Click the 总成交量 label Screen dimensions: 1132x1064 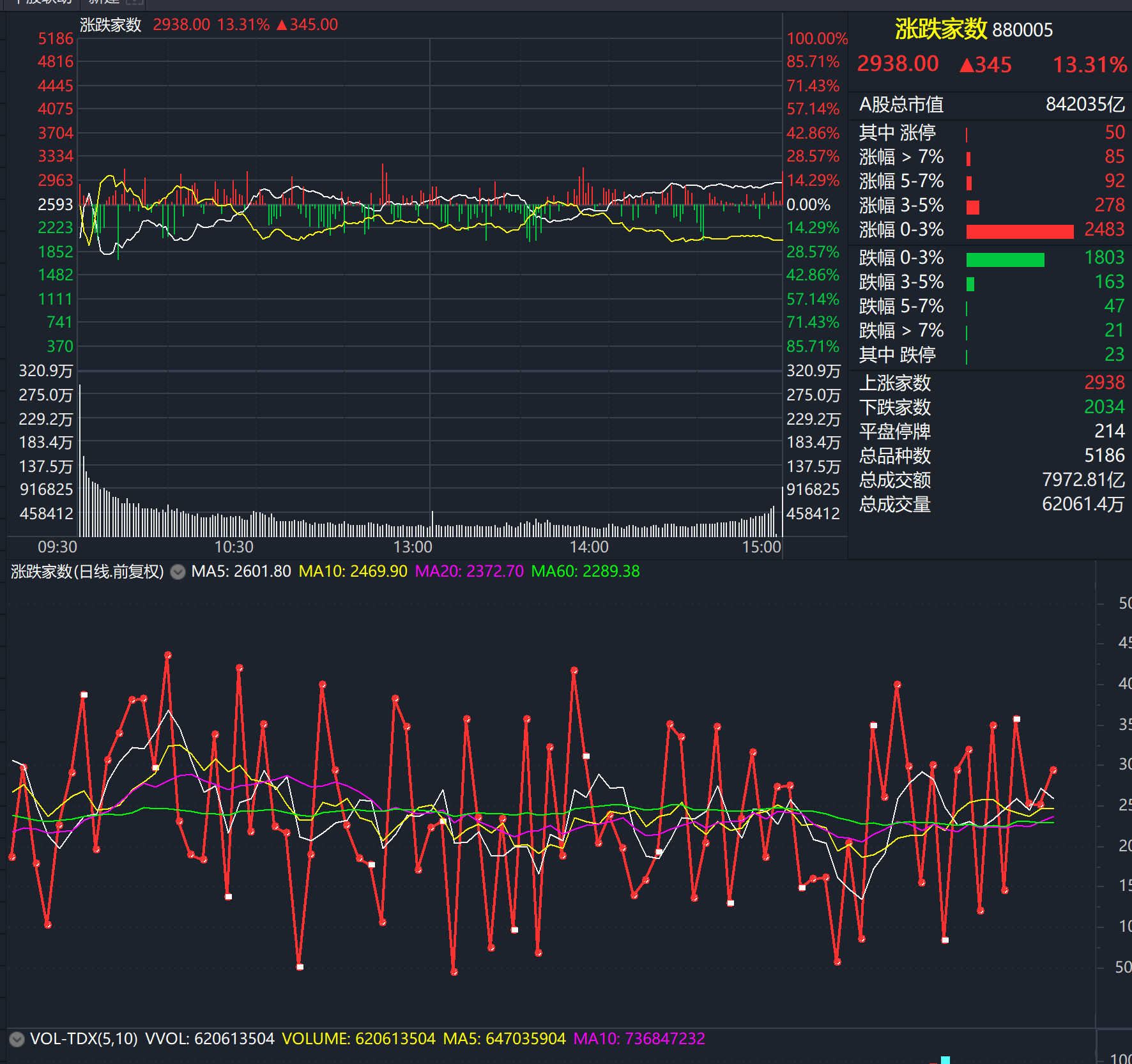[x=894, y=504]
